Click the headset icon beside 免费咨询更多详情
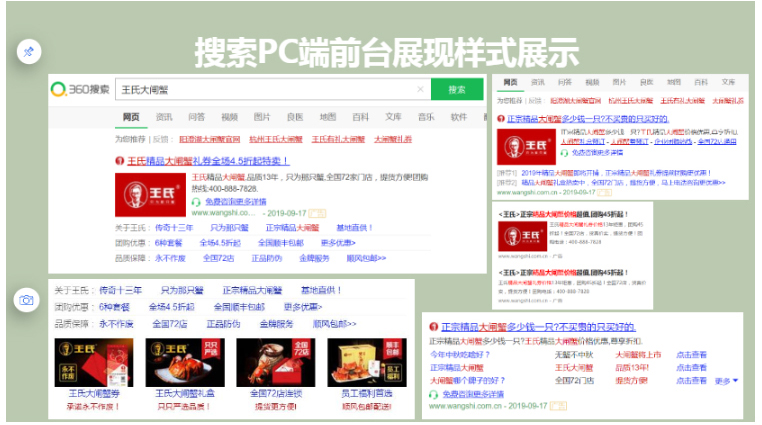The width and height of the screenshot is (762, 425). click(x=196, y=201)
